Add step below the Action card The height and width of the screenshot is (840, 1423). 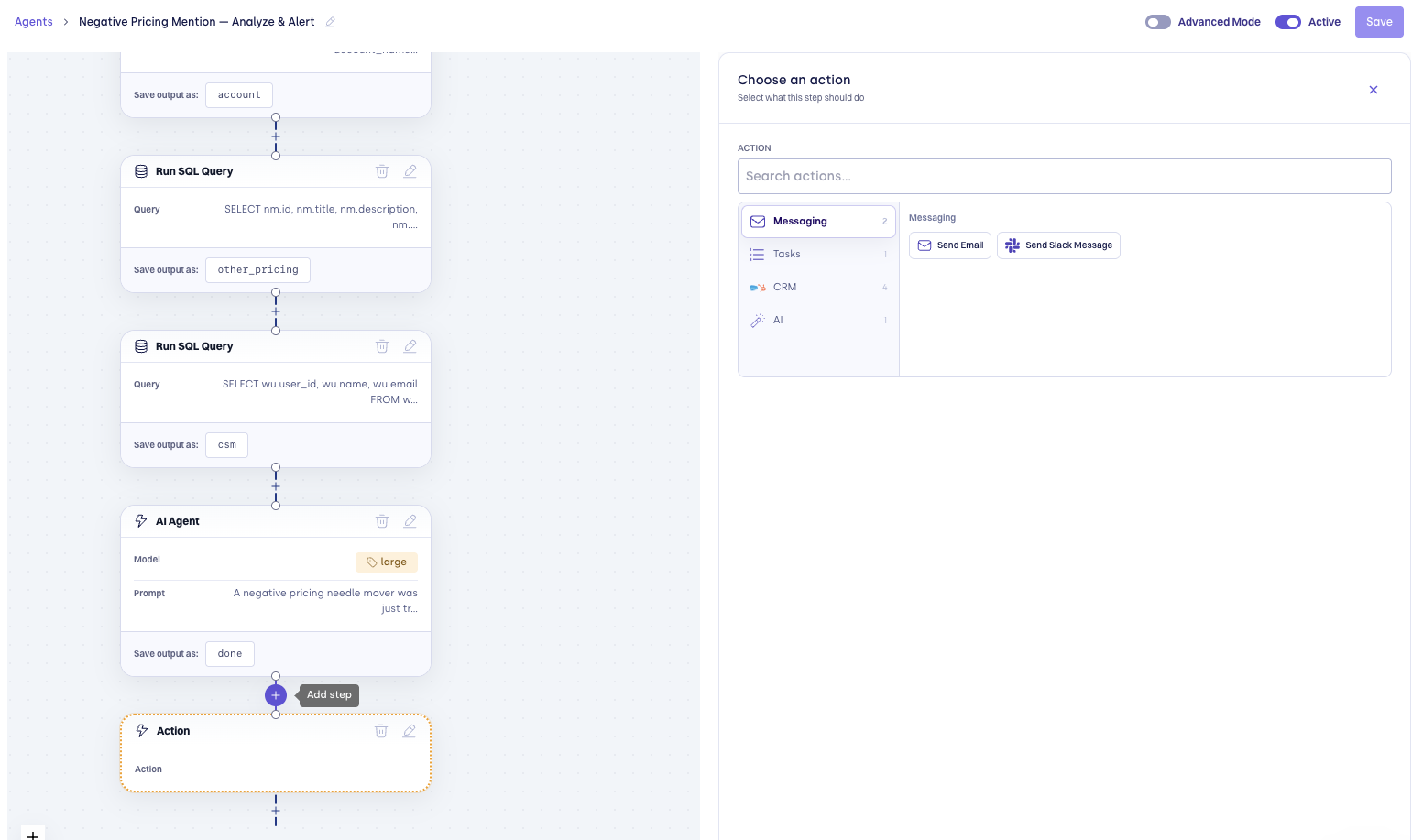point(276,811)
